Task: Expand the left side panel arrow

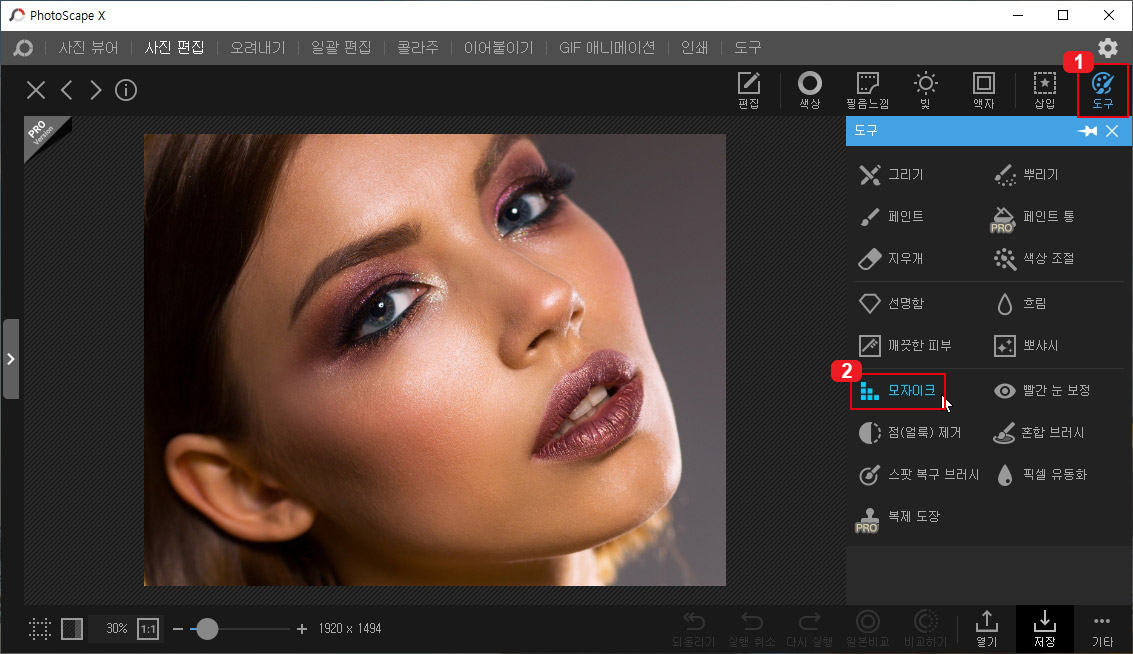Action: pos(10,358)
